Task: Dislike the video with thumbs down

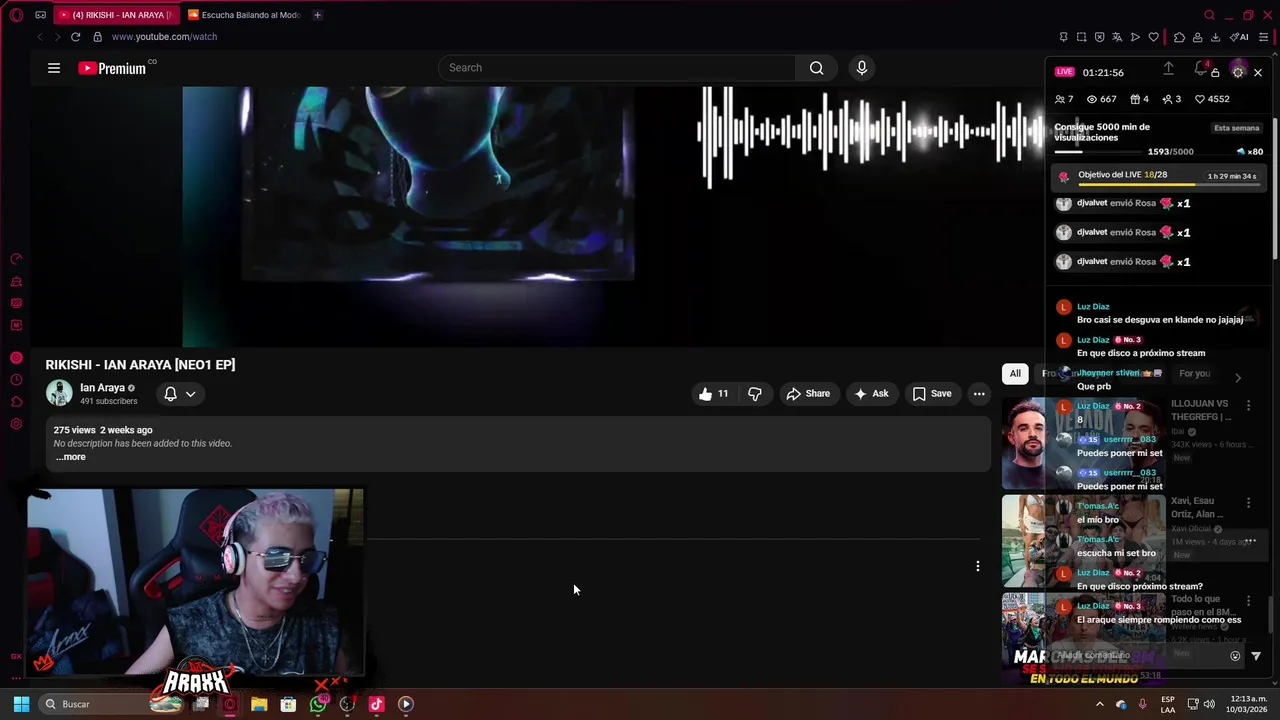Action: pos(755,394)
